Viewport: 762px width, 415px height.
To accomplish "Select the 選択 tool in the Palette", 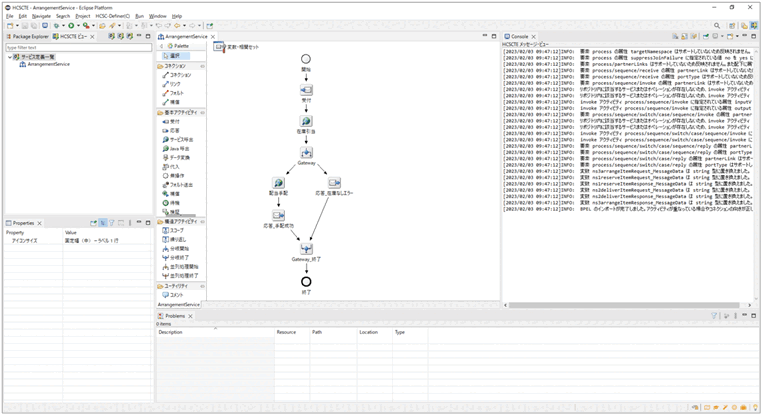I will point(175,55).
